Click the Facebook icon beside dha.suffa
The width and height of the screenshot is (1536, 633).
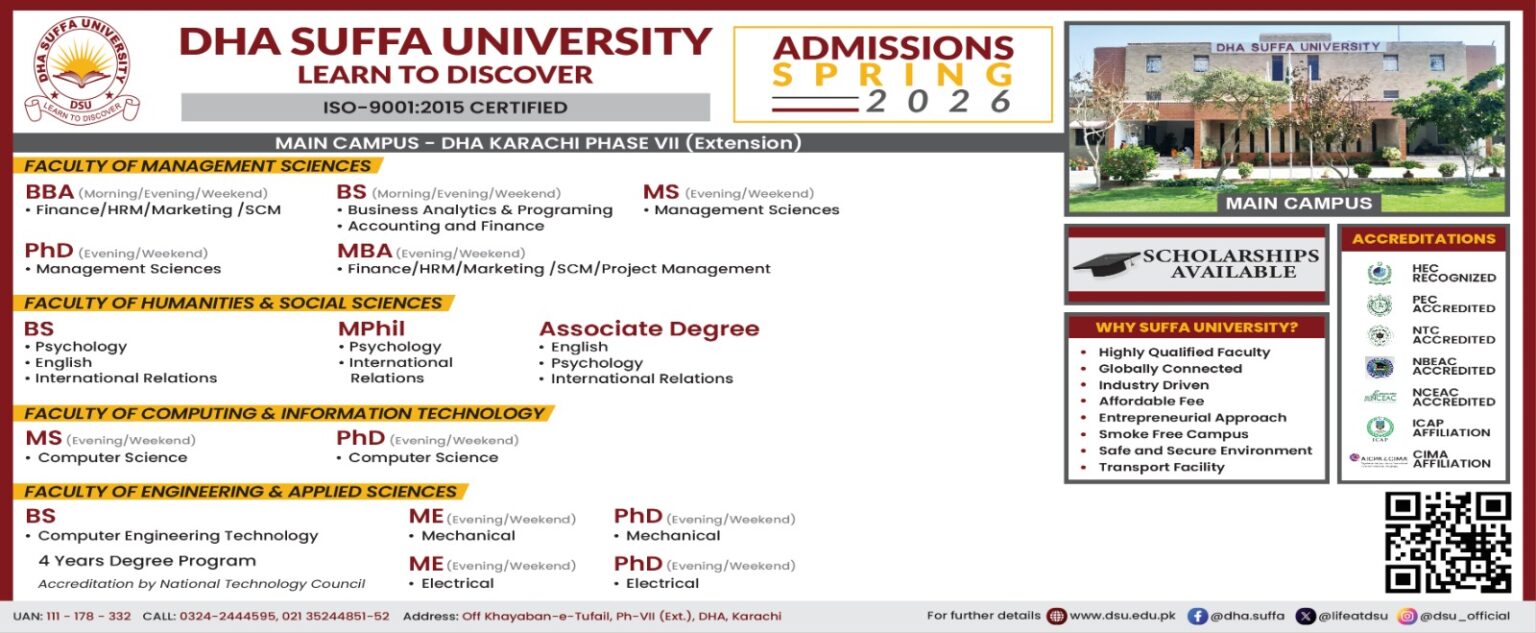coord(1197,616)
